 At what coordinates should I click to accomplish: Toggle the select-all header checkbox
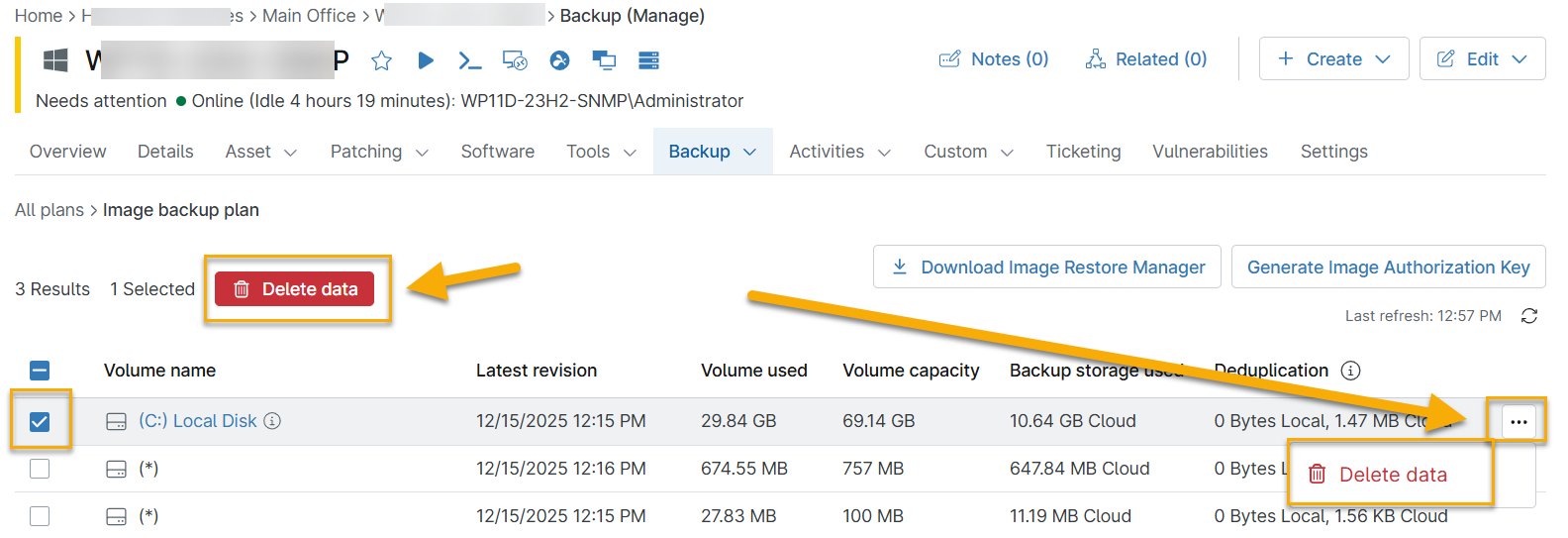(x=40, y=371)
